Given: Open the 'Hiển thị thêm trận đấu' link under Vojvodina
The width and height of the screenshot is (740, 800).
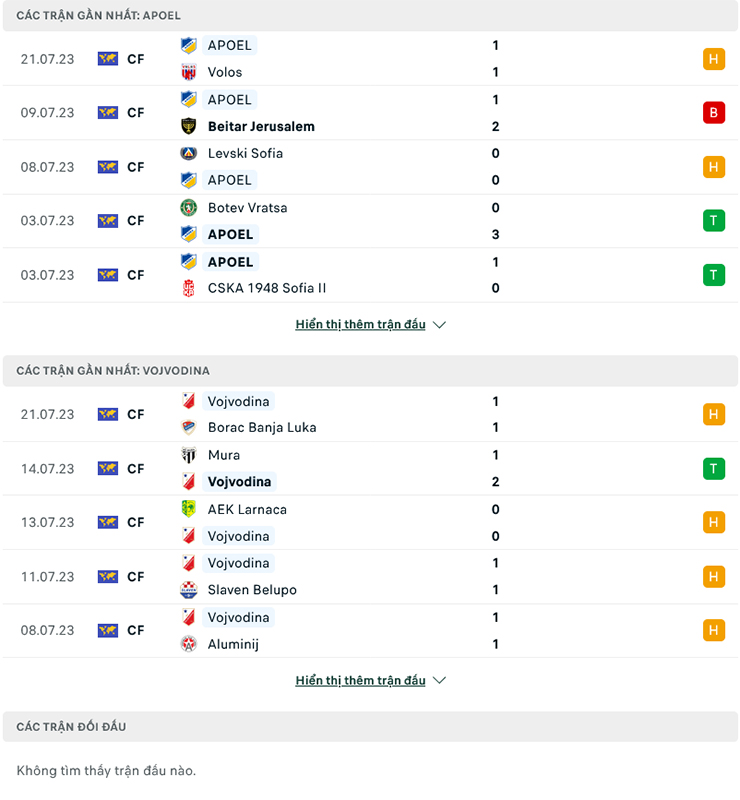Looking at the screenshot, I should [x=360, y=681].
